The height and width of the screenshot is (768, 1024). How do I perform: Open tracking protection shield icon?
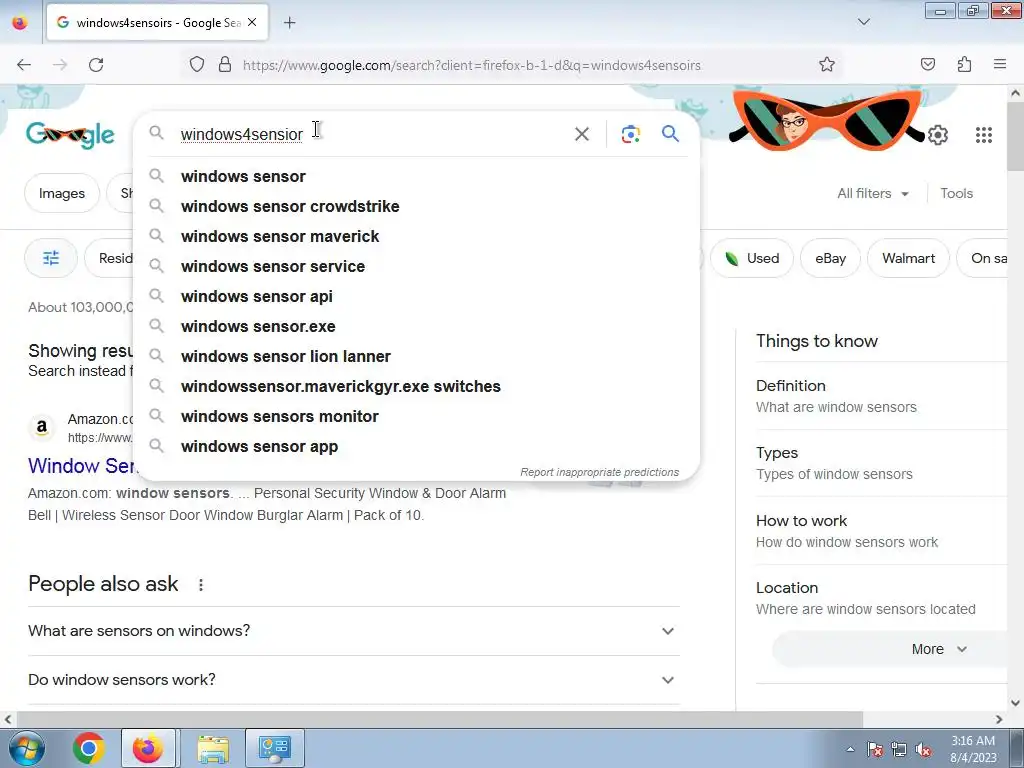click(x=197, y=64)
